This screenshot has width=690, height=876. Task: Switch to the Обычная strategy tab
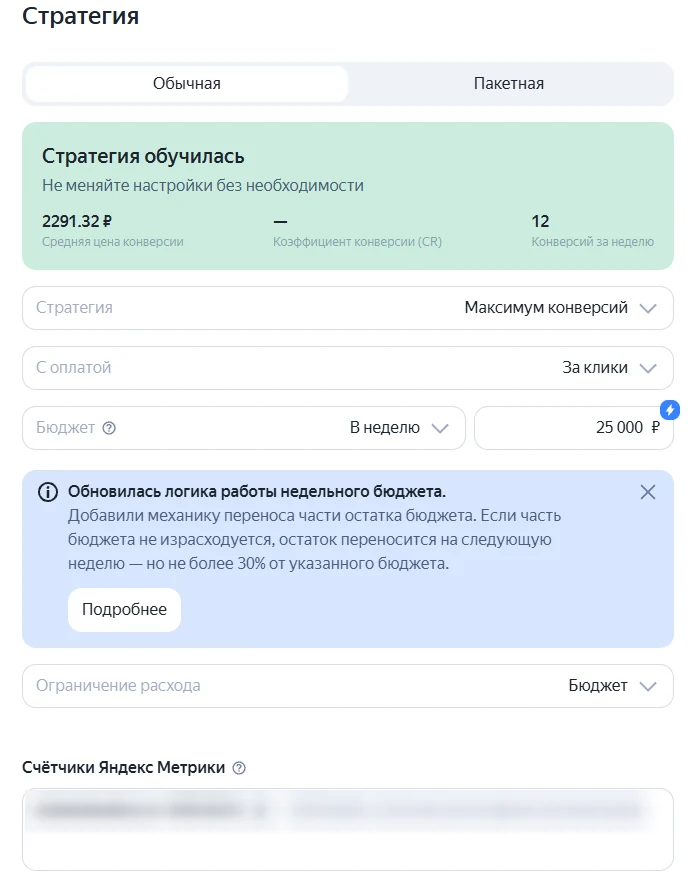click(x=187, y=84)
